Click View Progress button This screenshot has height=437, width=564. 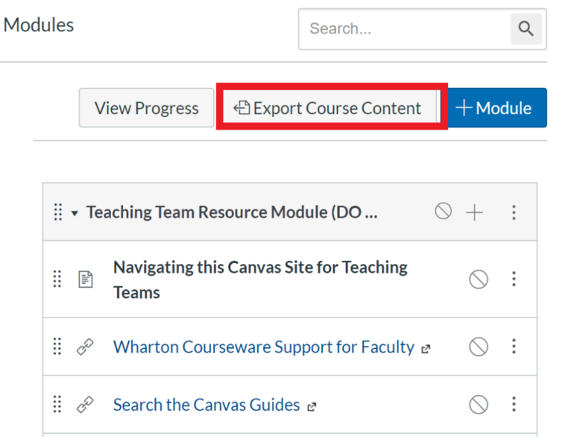click(x=146, y=108)
